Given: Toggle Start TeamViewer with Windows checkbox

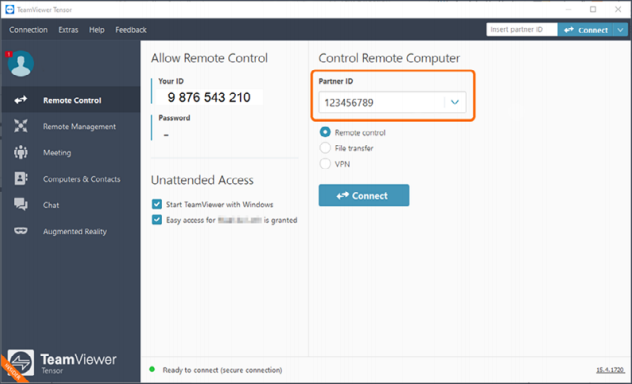Looking at the screenshot, I should [157, 204].
